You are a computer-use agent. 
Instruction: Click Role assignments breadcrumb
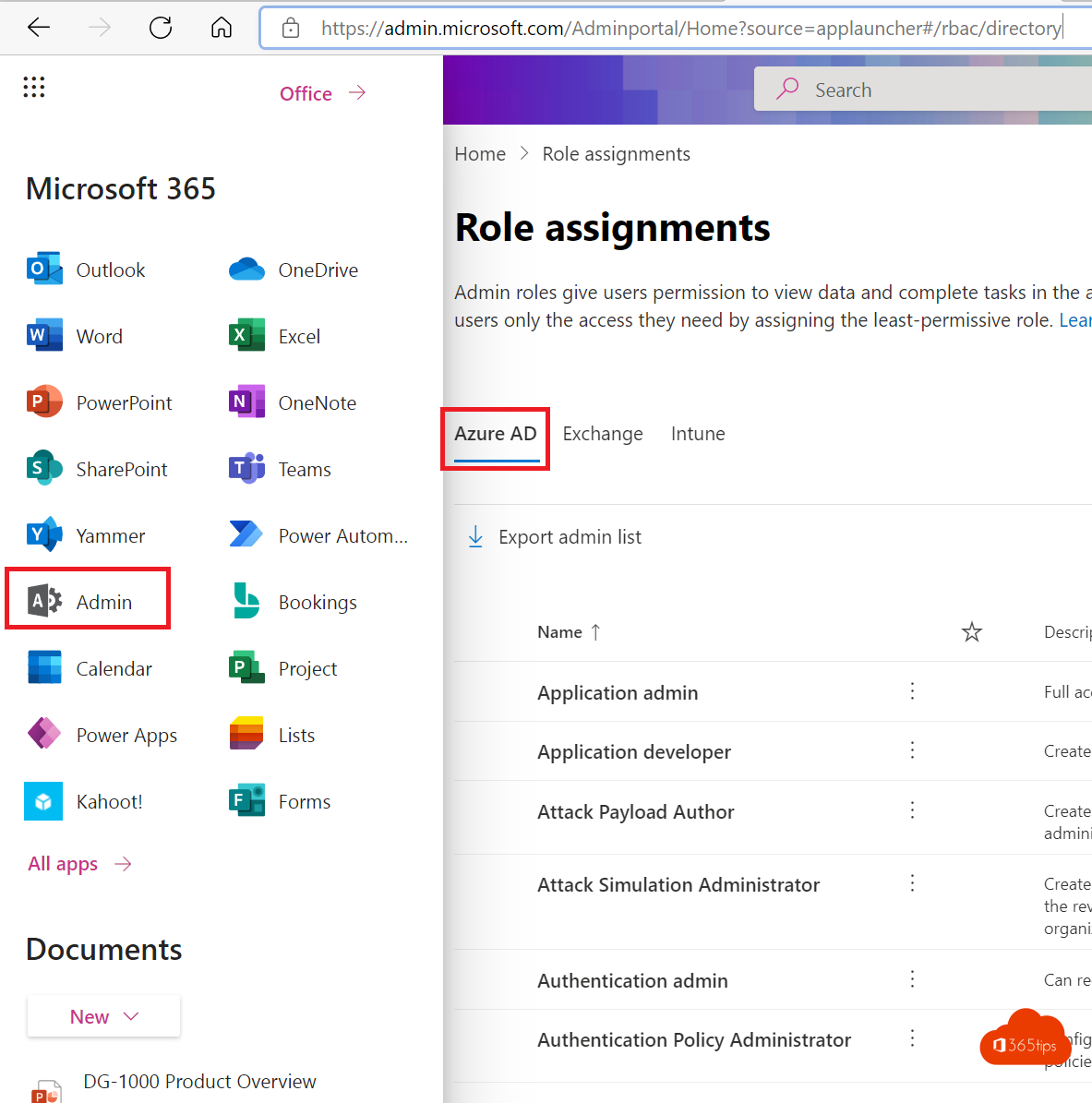[617, 154]
